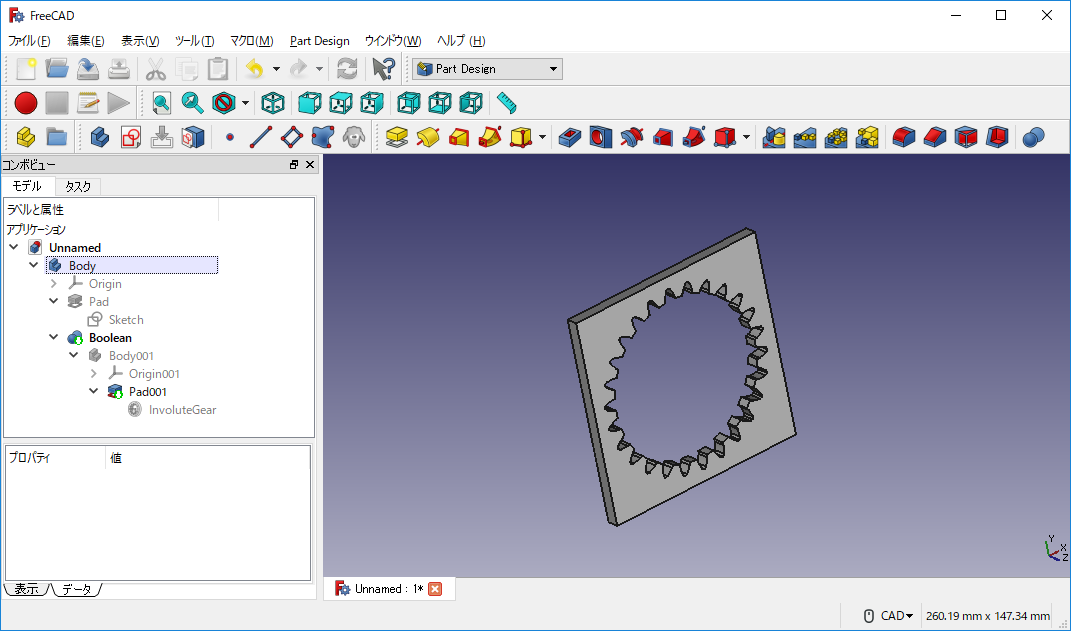
Task: Set isometric view cube
Action: tap(273, 103)
